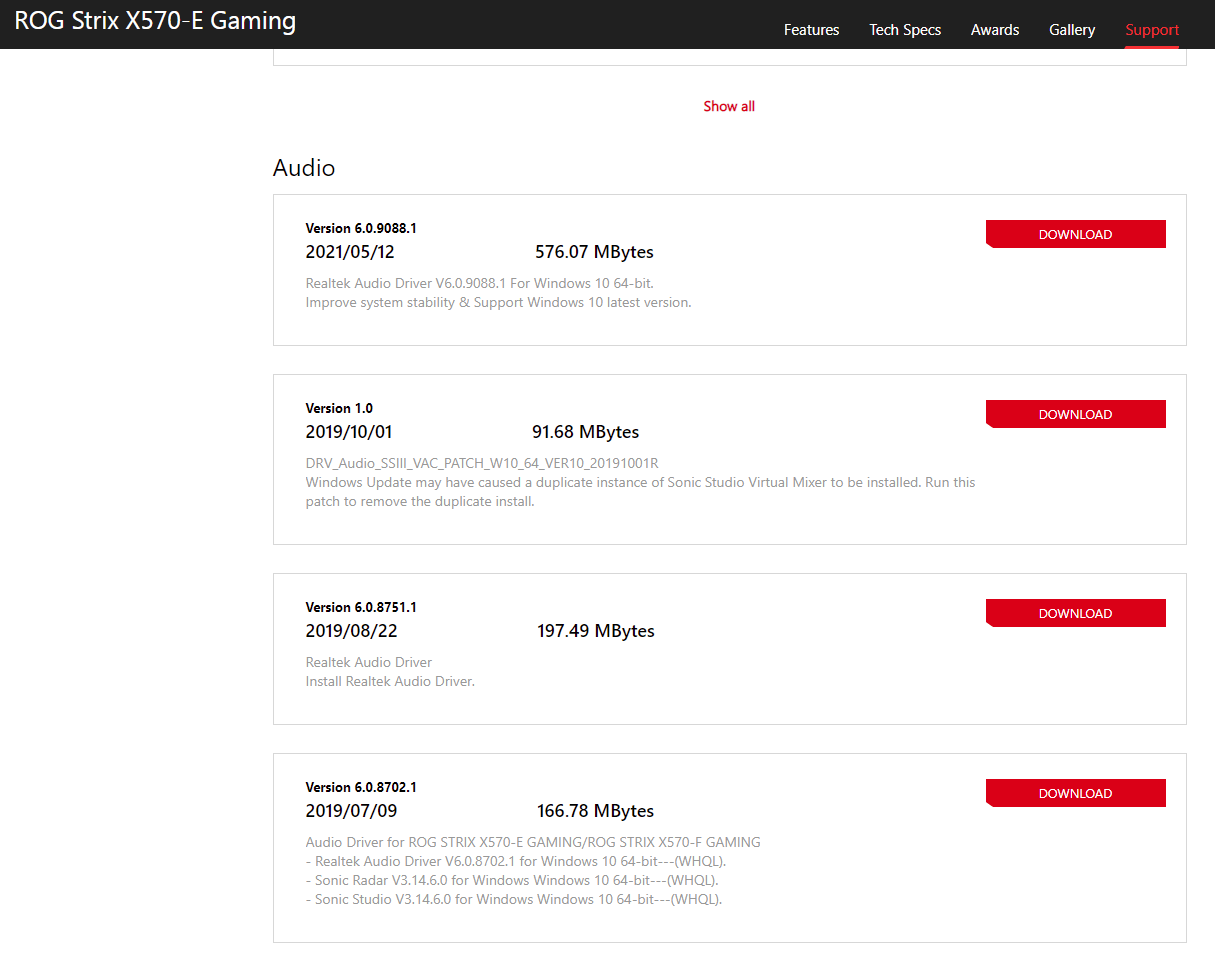Click the red Show all link
1215x959 pixels.
click(x=729, y=106)
